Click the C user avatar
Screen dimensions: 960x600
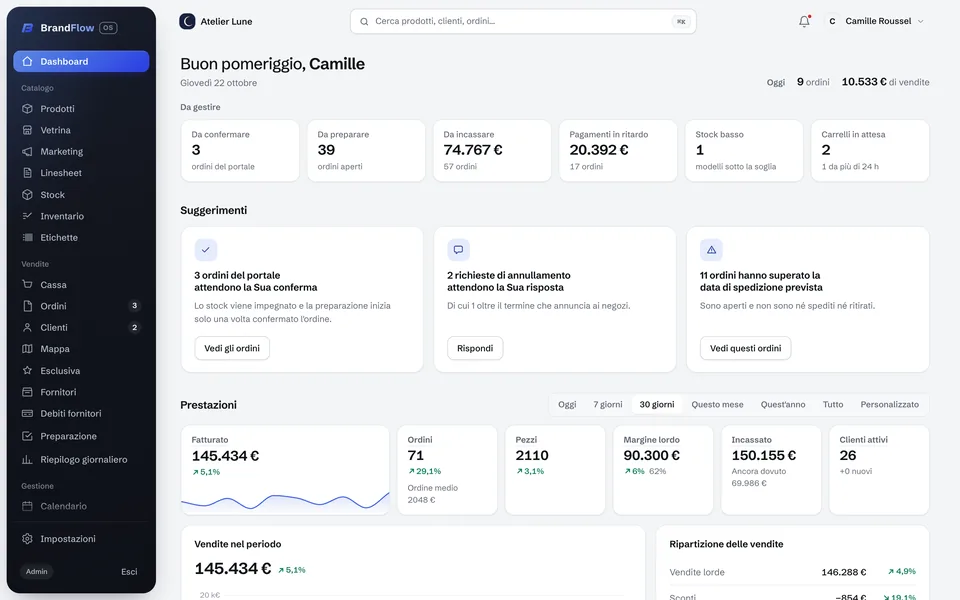832,21
